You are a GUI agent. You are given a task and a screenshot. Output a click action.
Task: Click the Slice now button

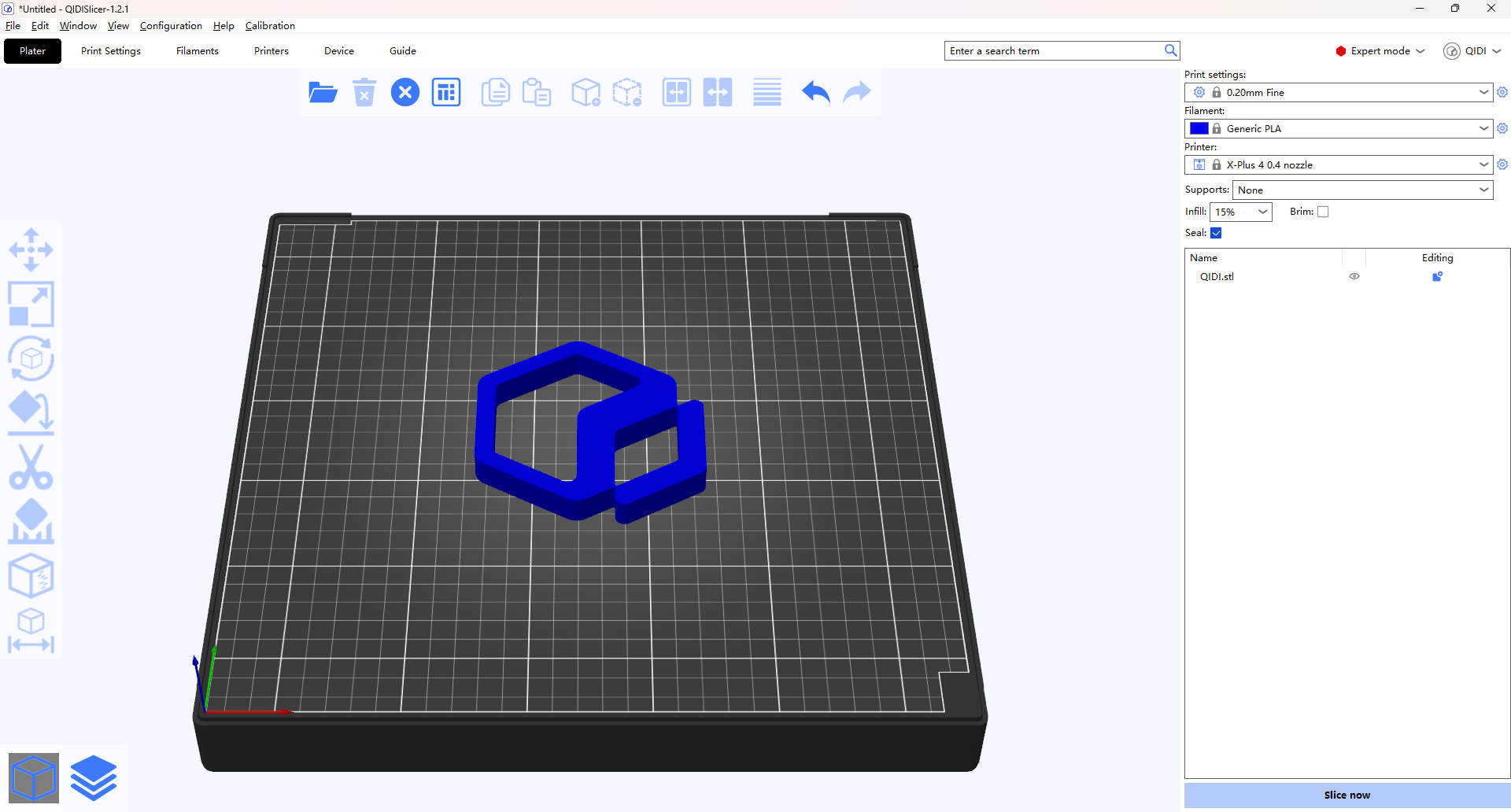pyautogui.click(x=1347, y=795)
